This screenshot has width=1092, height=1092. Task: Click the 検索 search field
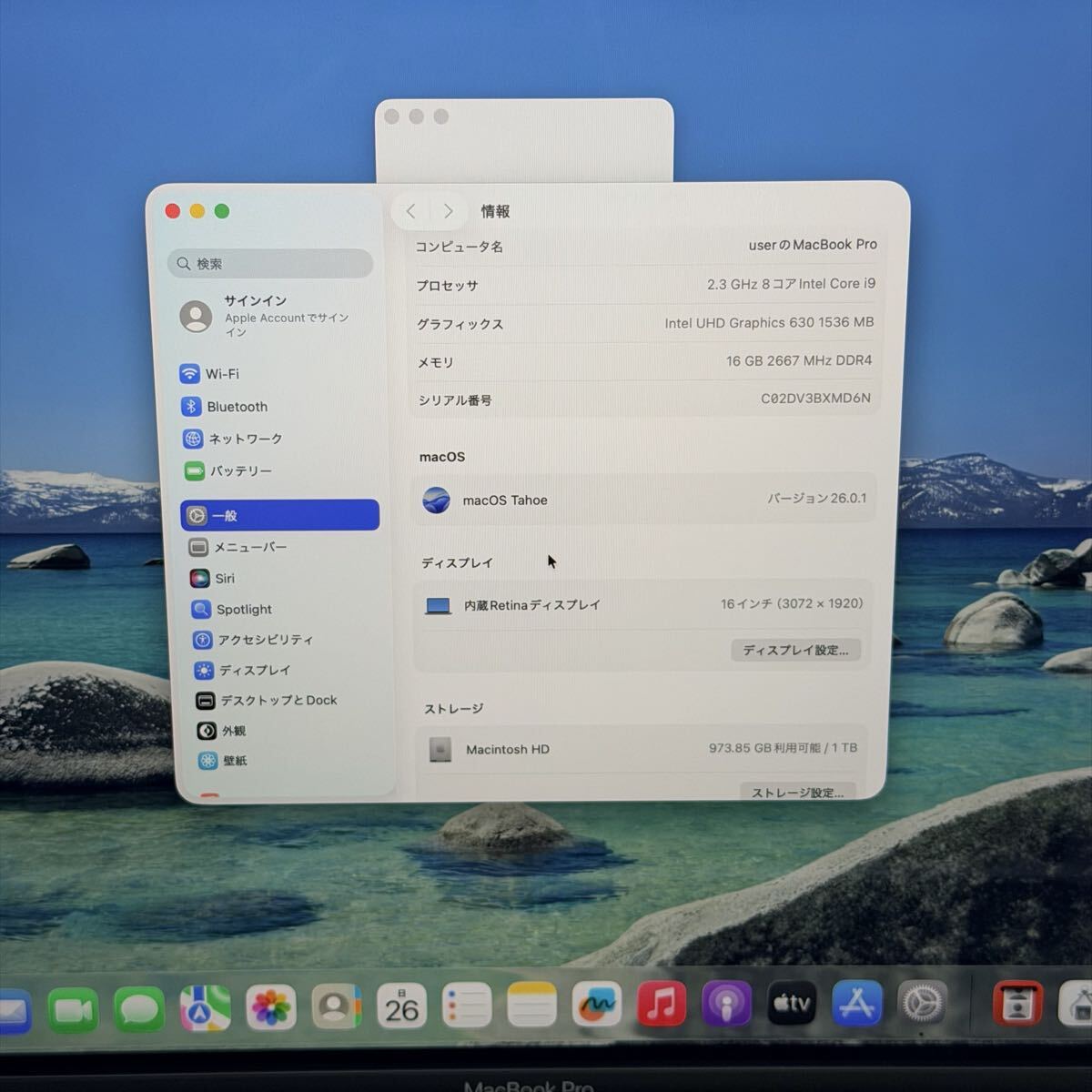[x=270, y=264]
